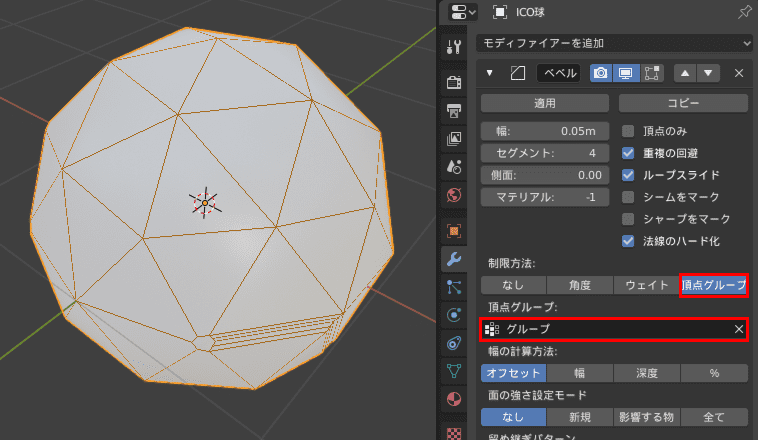Viewport: 758px width, 440px height.
Task: Open the Object Data mesh tab
Action: (454, 371)
